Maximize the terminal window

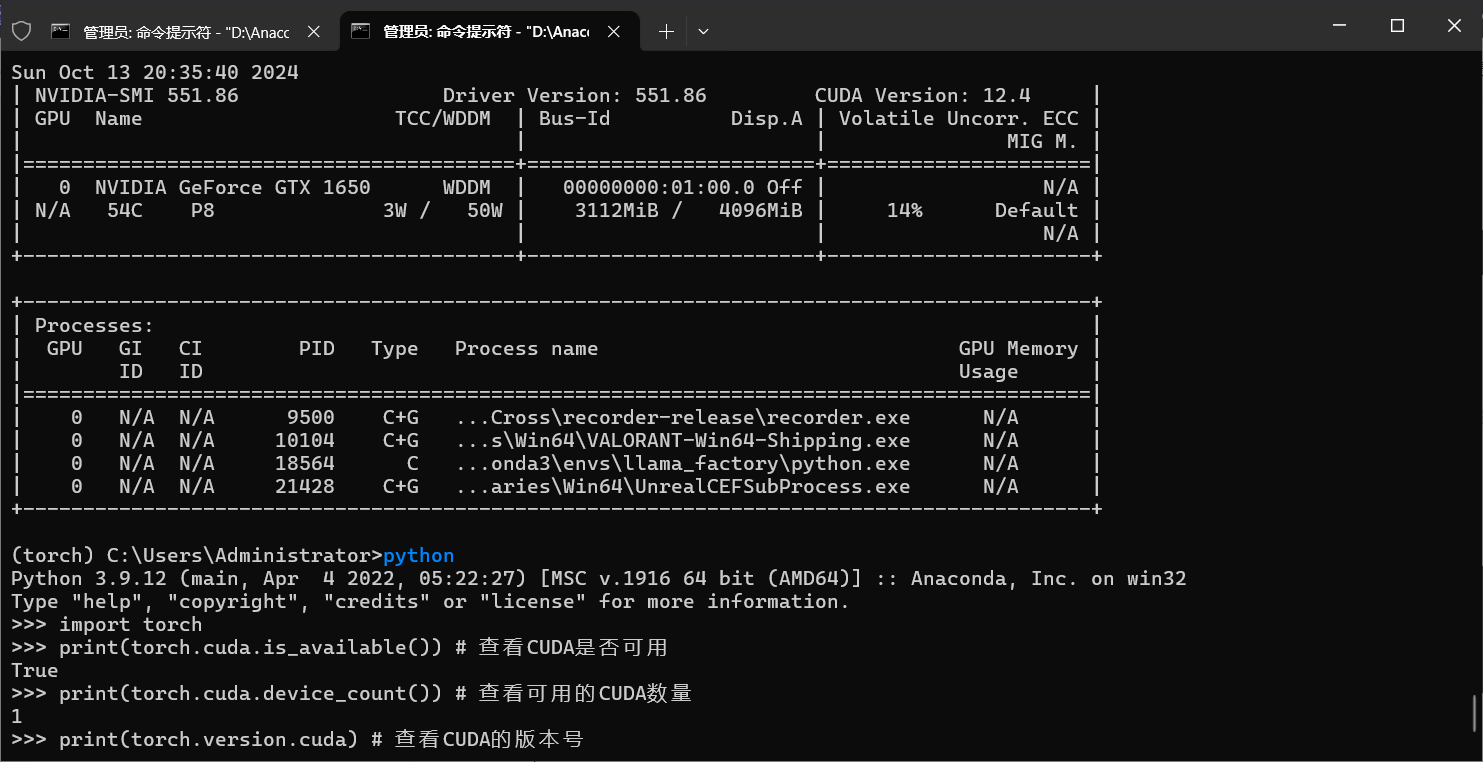coord(1398,26)
